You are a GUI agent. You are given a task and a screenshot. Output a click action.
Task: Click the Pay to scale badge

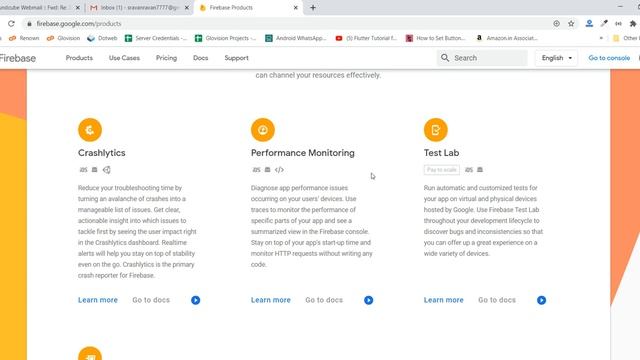(x=442, y=170)
